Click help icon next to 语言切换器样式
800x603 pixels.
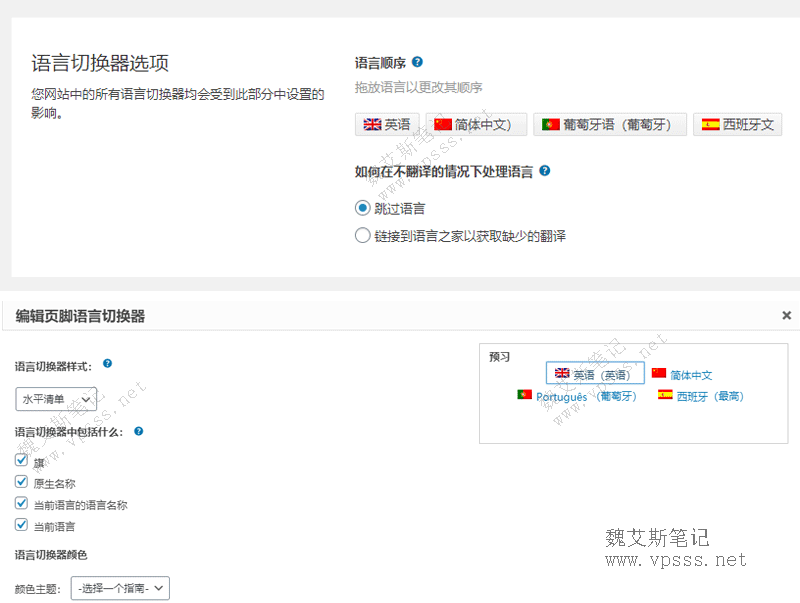click(x=107, y=364)
